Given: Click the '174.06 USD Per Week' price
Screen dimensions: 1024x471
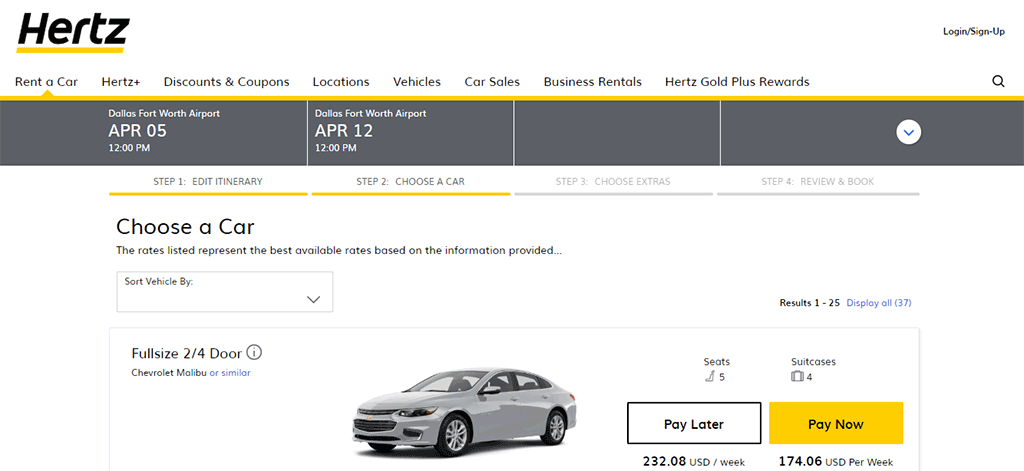Looking at the screenshot, I should click(836, 462).
